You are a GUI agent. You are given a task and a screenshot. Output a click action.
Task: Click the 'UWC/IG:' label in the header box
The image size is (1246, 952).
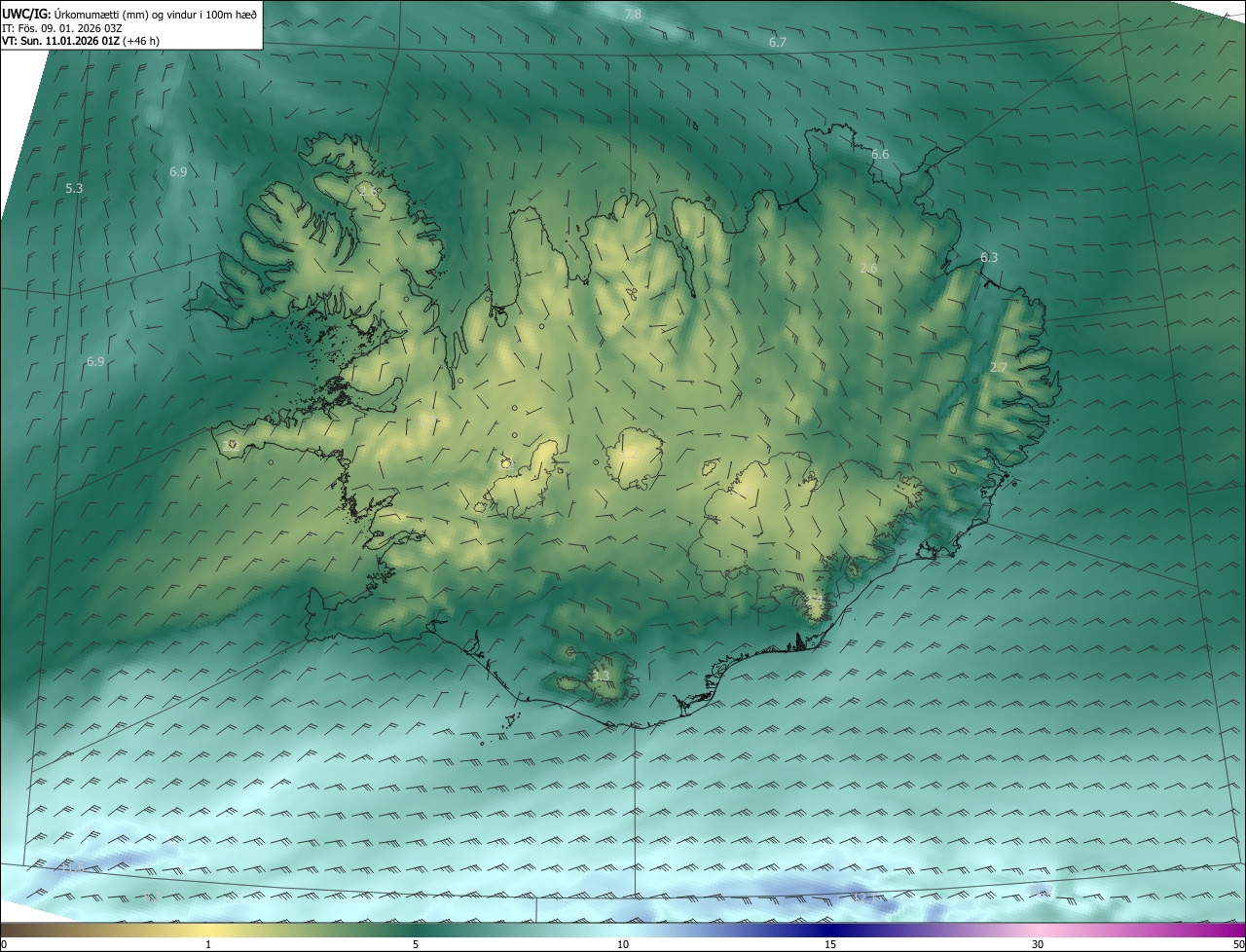[x=26, y=14]
